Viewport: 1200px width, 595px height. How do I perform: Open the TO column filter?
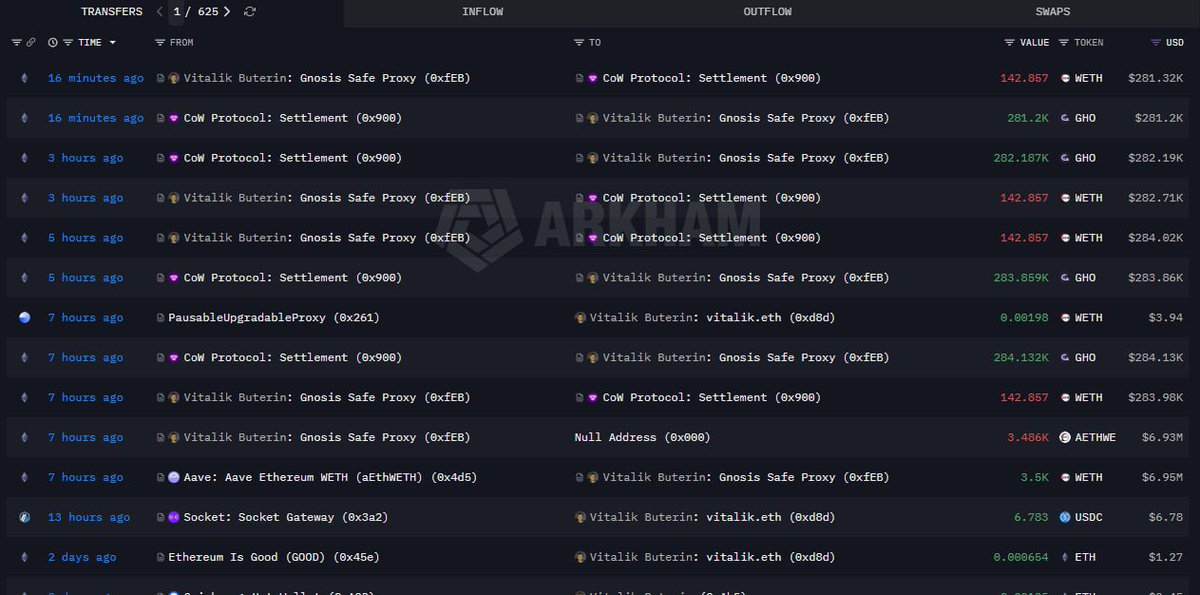point(579,43)
